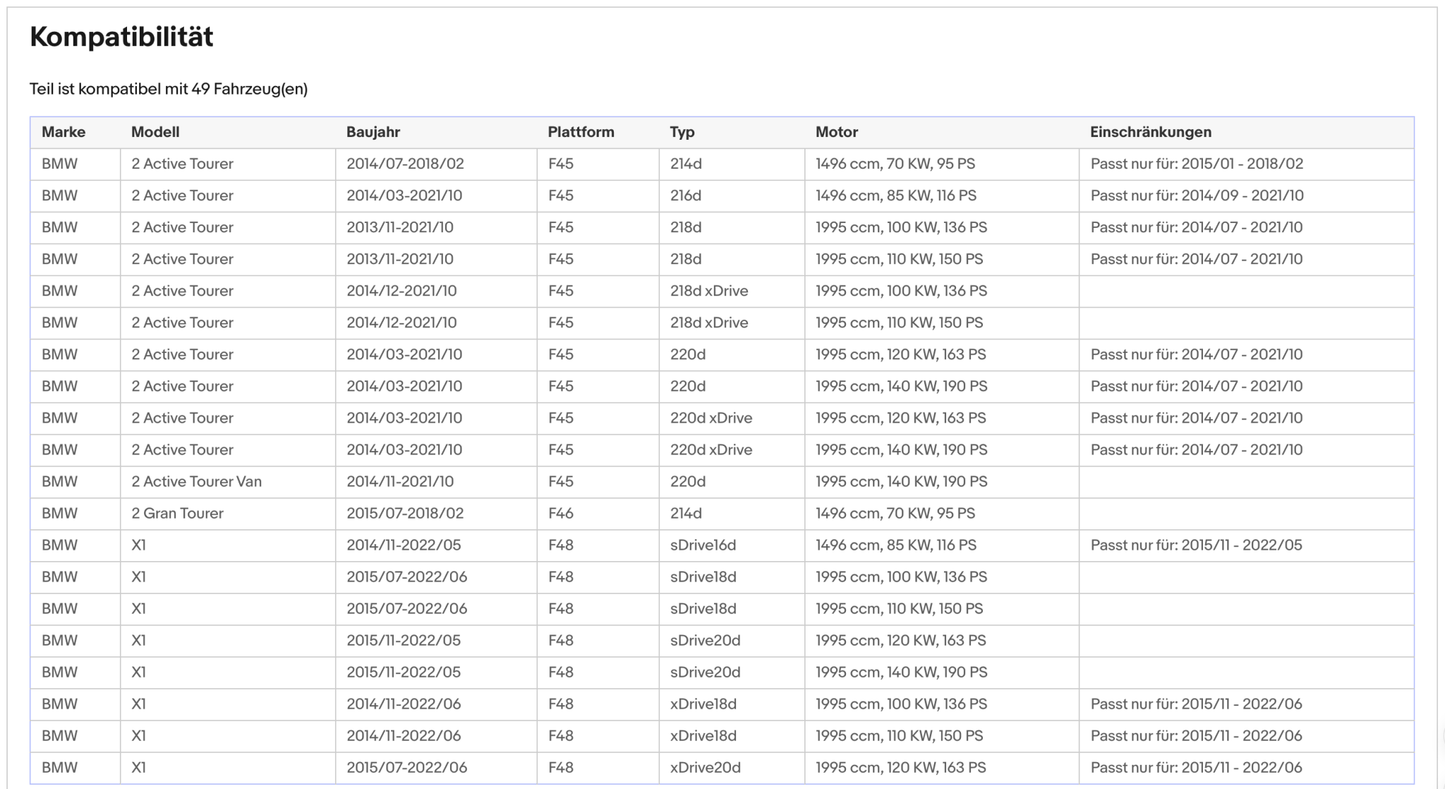Click restriction 'Passt nur für: 2014/09 - 2021/10'
Image resolution: width=1445 pixels, height=789 pixels.
[1197, 196]
